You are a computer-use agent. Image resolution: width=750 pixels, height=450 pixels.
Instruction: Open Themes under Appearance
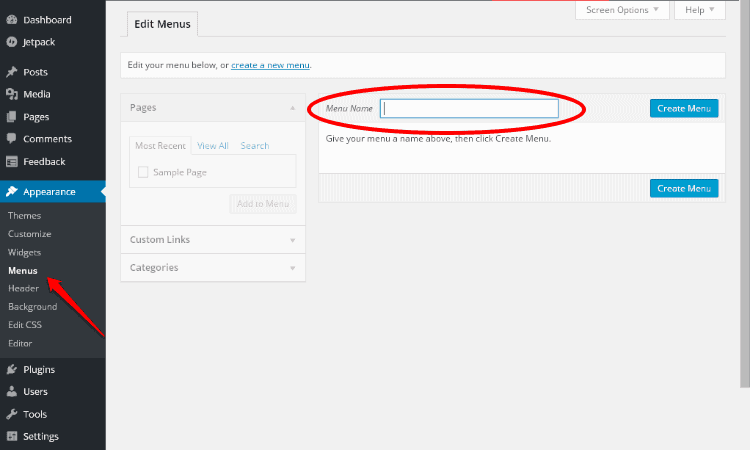24,216
